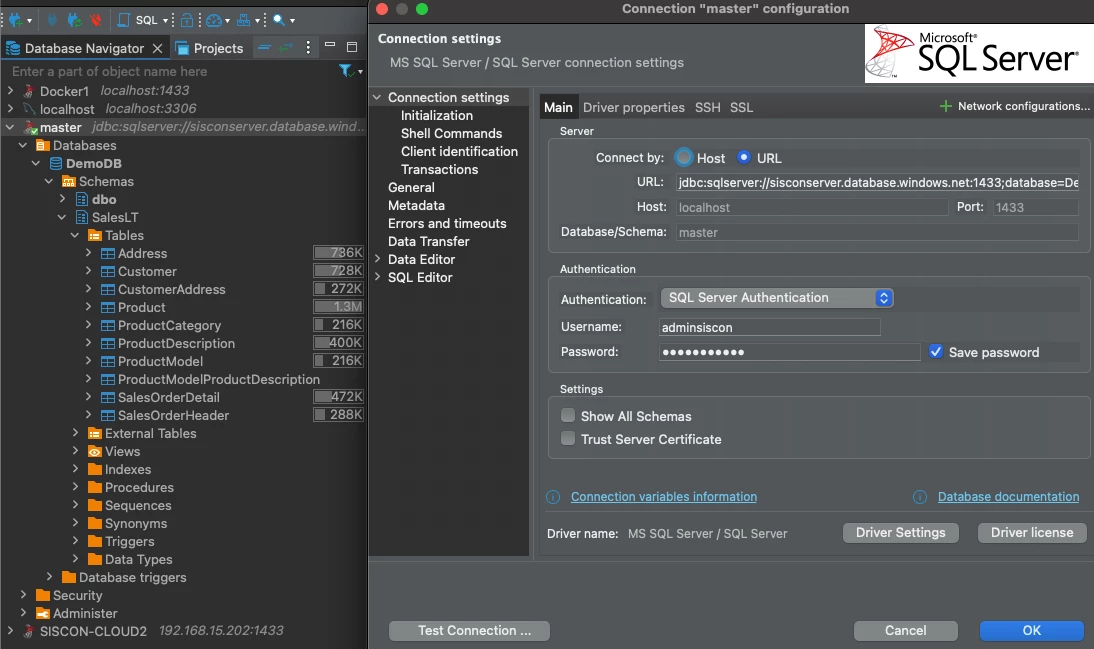The height and width of the screenshot is (649, 1094).
Task: Click the Driver Settings button
Action: coord(901,533)
